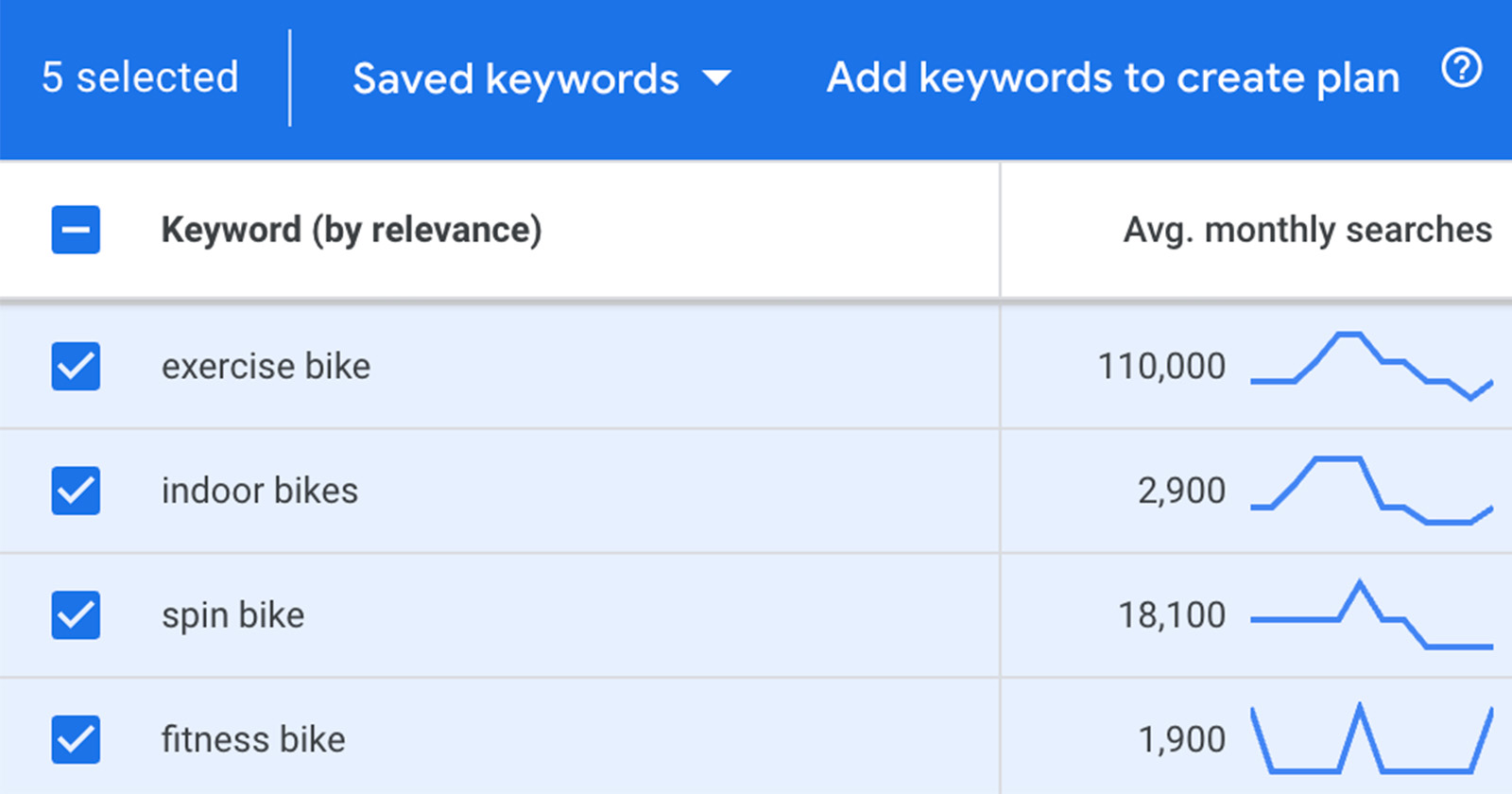Viewport: 1512px width, 794px height.
Task: Uncheck the spin bike checkbox
Action: [76, 615]
